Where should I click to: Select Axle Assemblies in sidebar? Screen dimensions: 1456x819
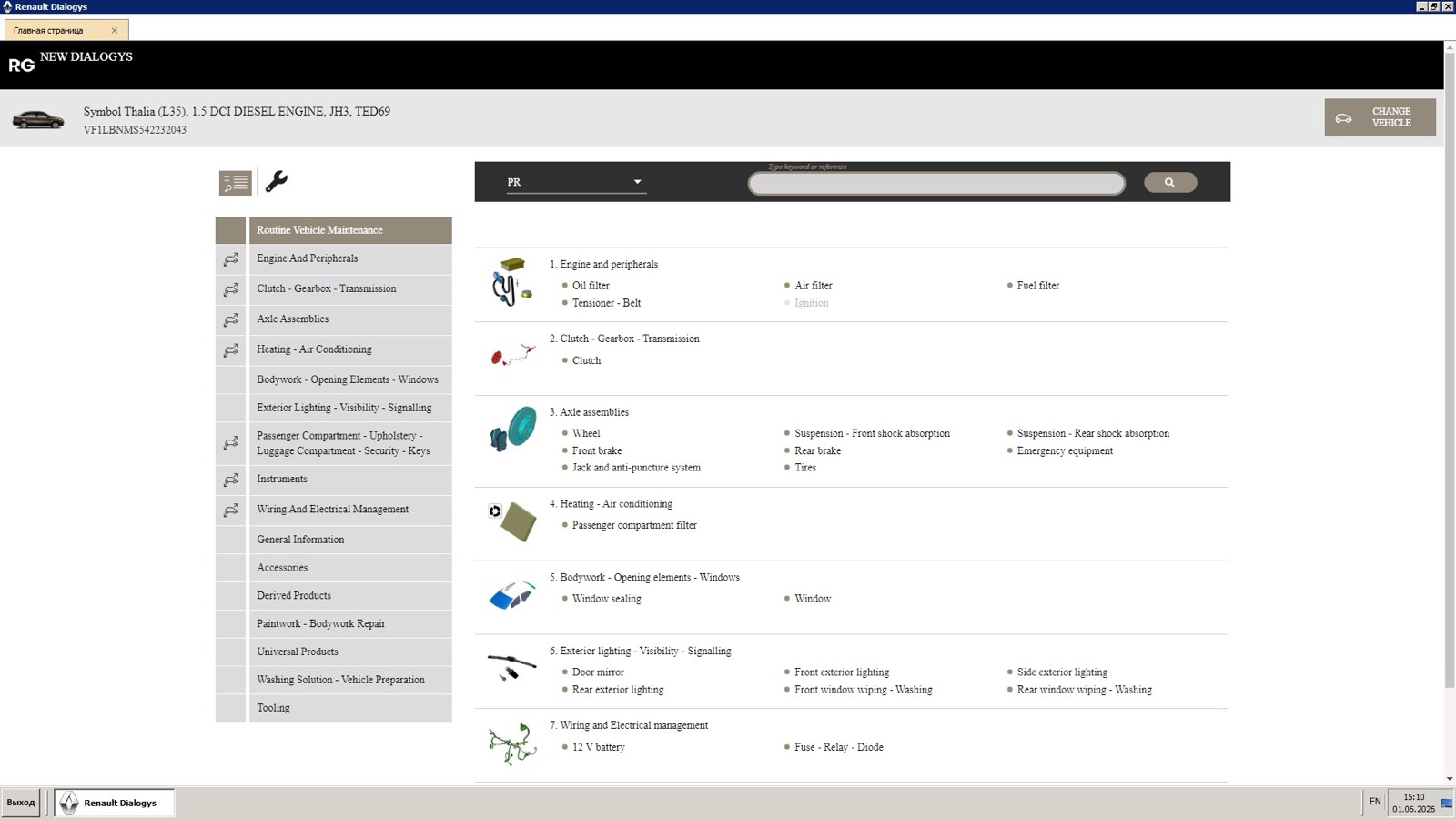[x=350, y=318]
